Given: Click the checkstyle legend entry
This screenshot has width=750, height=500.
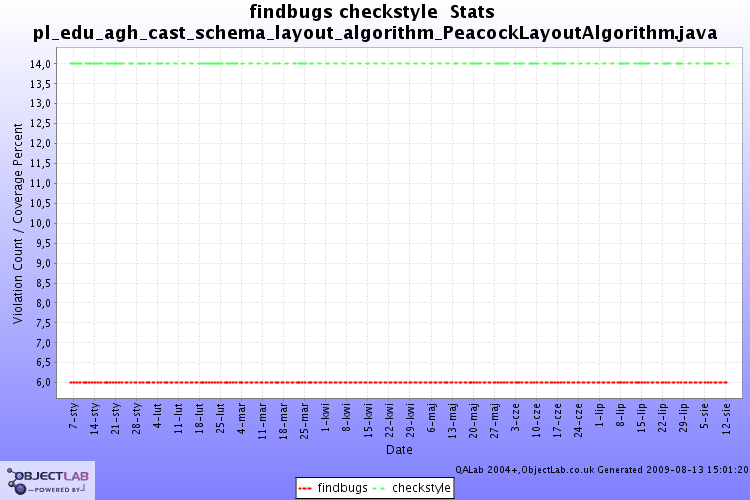Looking at the screenshot, I should click(412, 488).
